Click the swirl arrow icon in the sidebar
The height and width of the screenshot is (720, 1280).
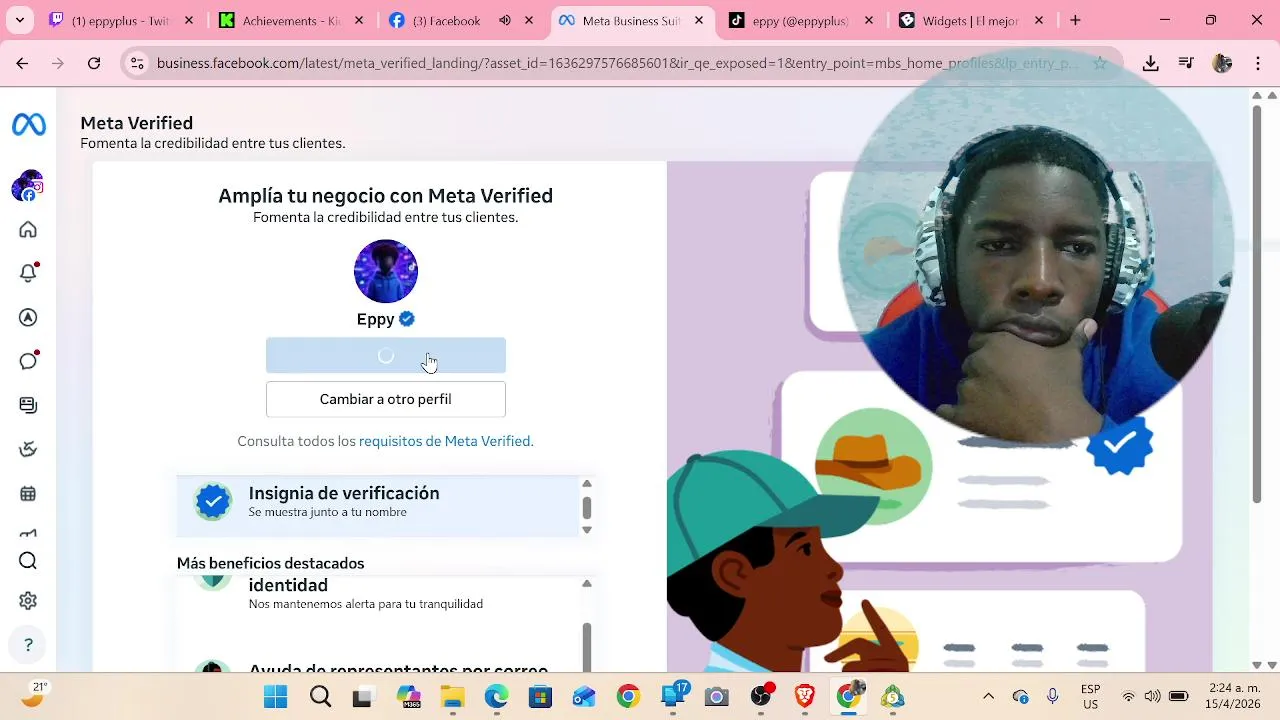tap(28, 449)
